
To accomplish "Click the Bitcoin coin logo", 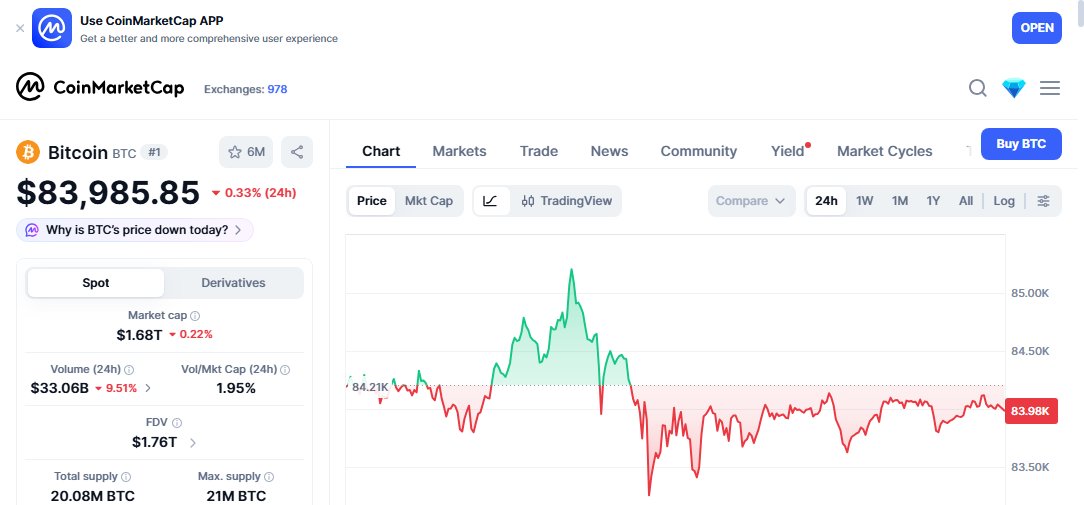I will [28, 152].
